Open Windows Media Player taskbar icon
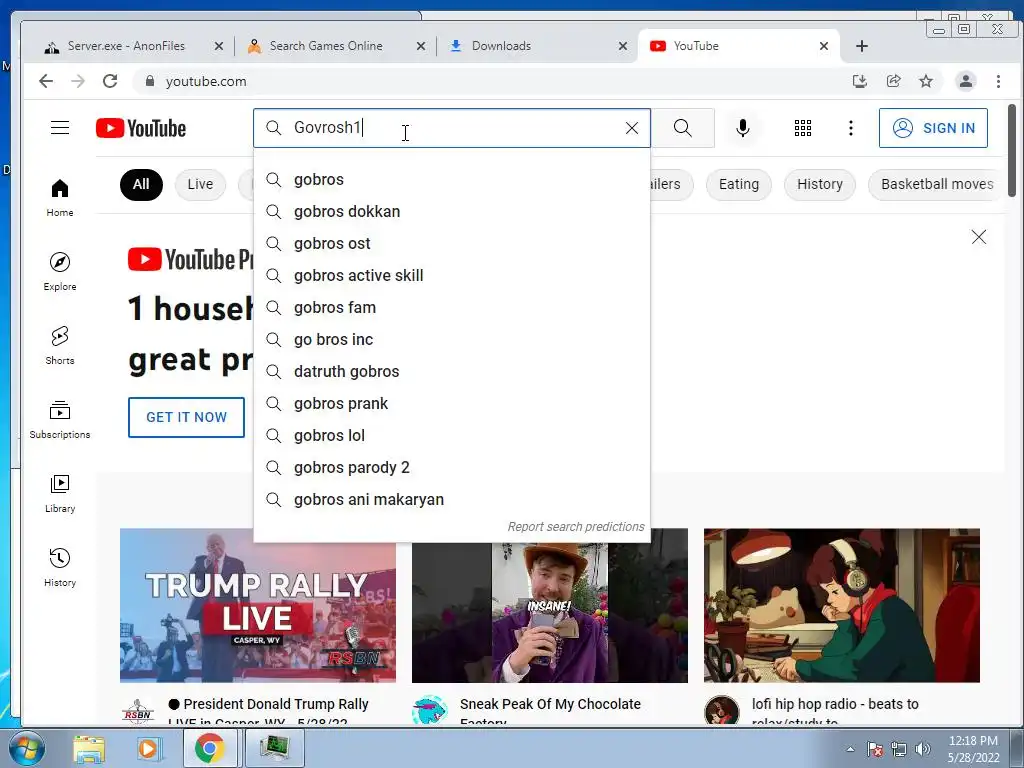Viewport: 1024px width, 768px height. (148, 748)
